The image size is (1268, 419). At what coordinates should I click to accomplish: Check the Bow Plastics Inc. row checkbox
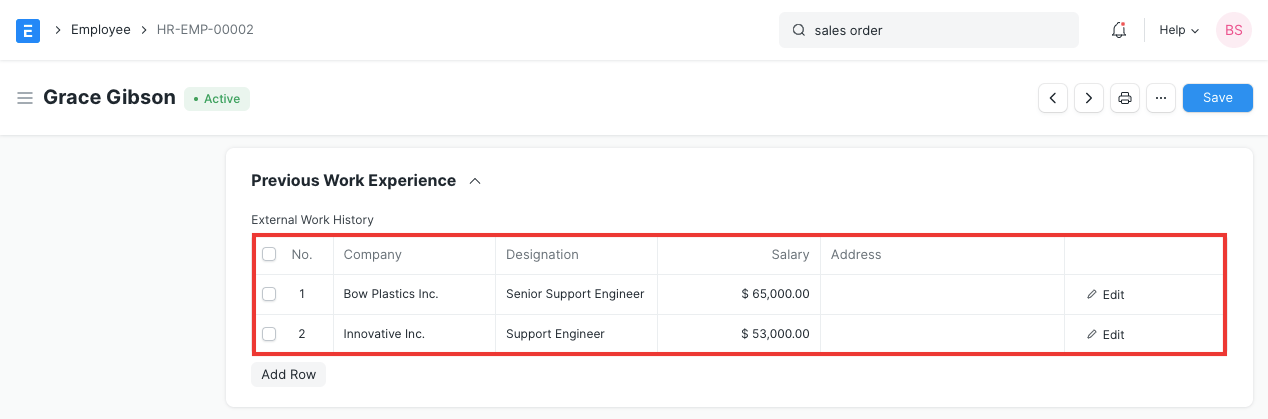[269, 295]
